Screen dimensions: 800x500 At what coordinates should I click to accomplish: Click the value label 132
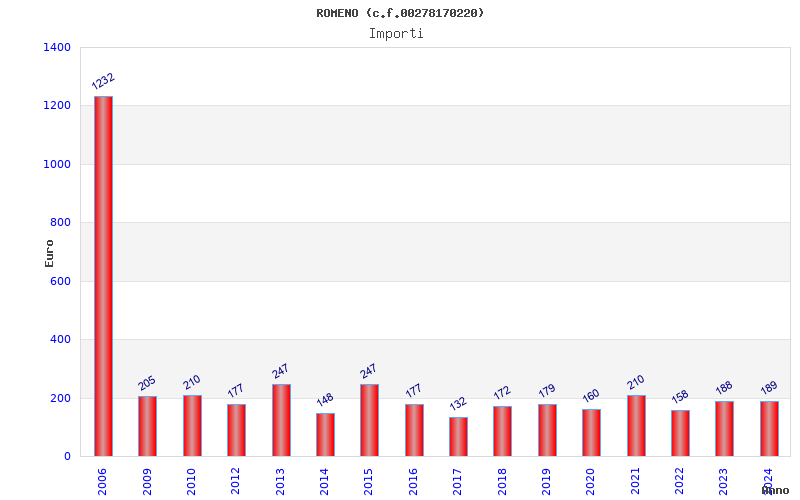(458, 404)
